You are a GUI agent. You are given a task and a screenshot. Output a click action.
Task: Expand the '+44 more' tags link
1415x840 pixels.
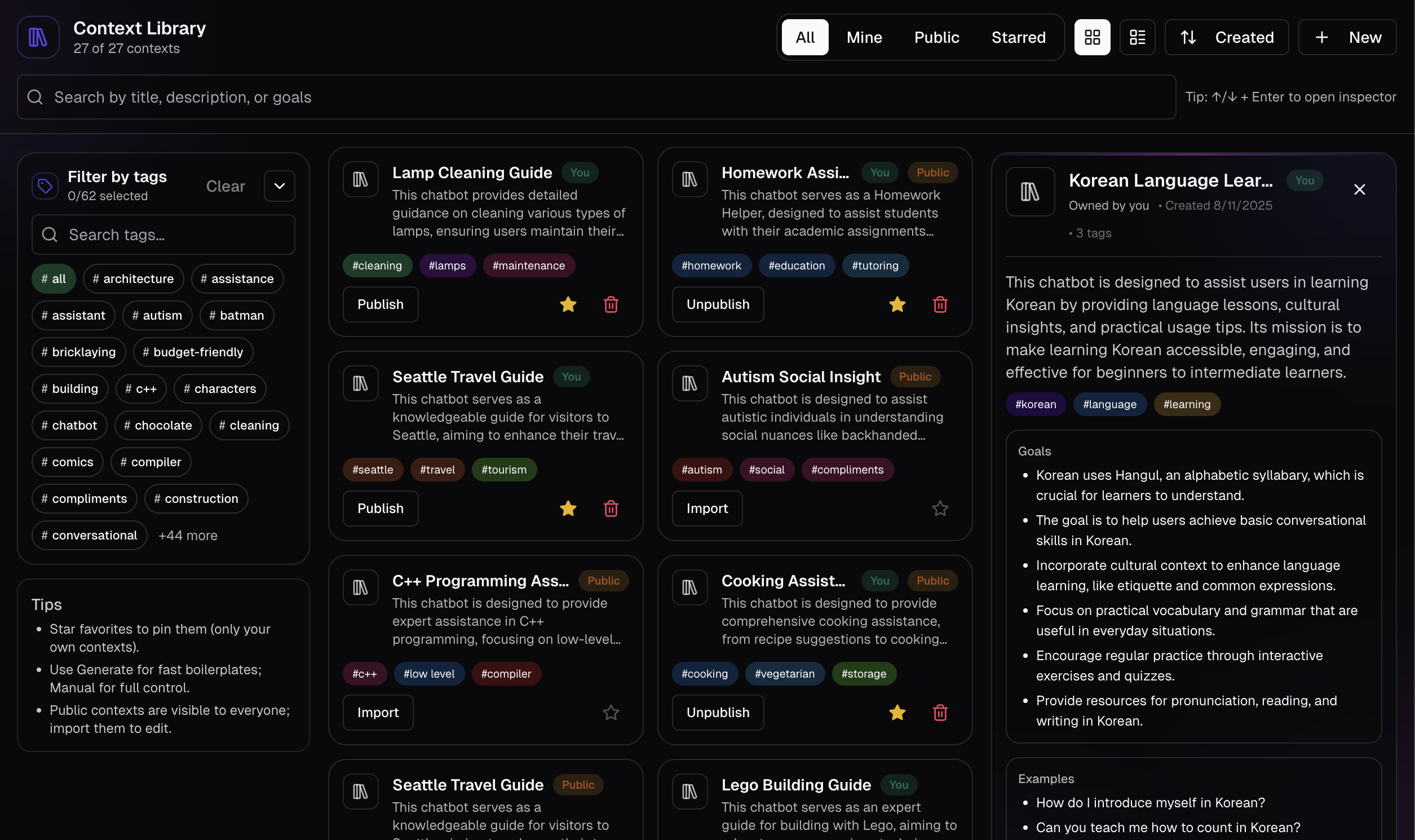click(188, 536)
